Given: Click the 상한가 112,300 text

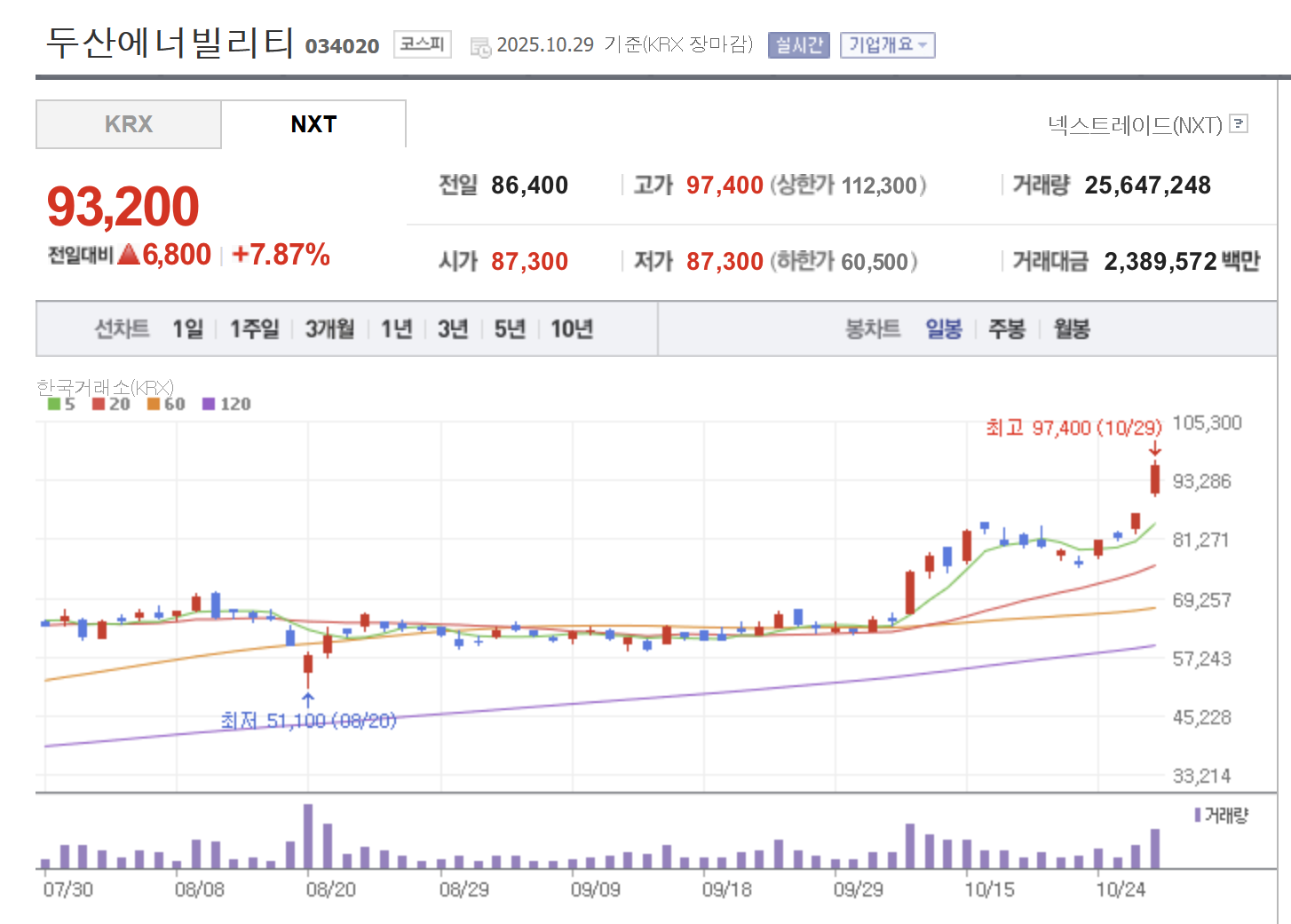Looking at the screenshot, I should [x=848, y=185].
